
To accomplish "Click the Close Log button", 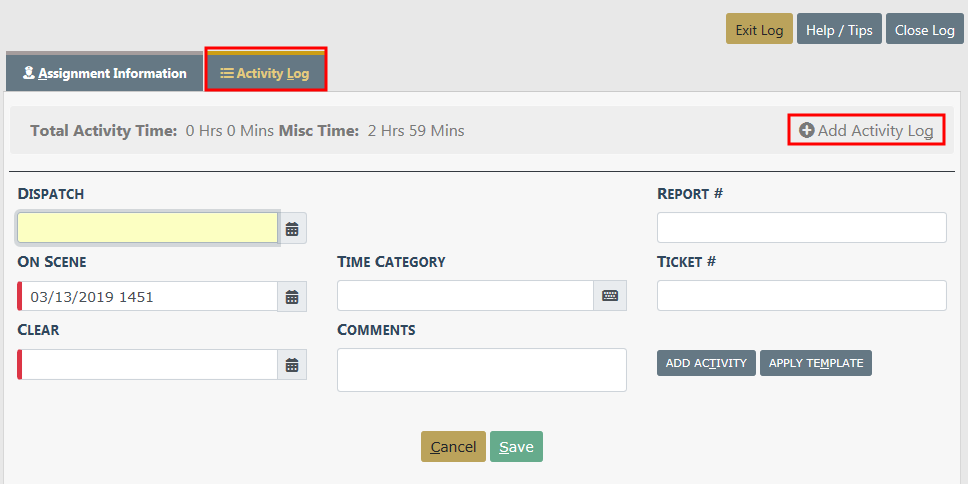I will (x=924, y=30).
